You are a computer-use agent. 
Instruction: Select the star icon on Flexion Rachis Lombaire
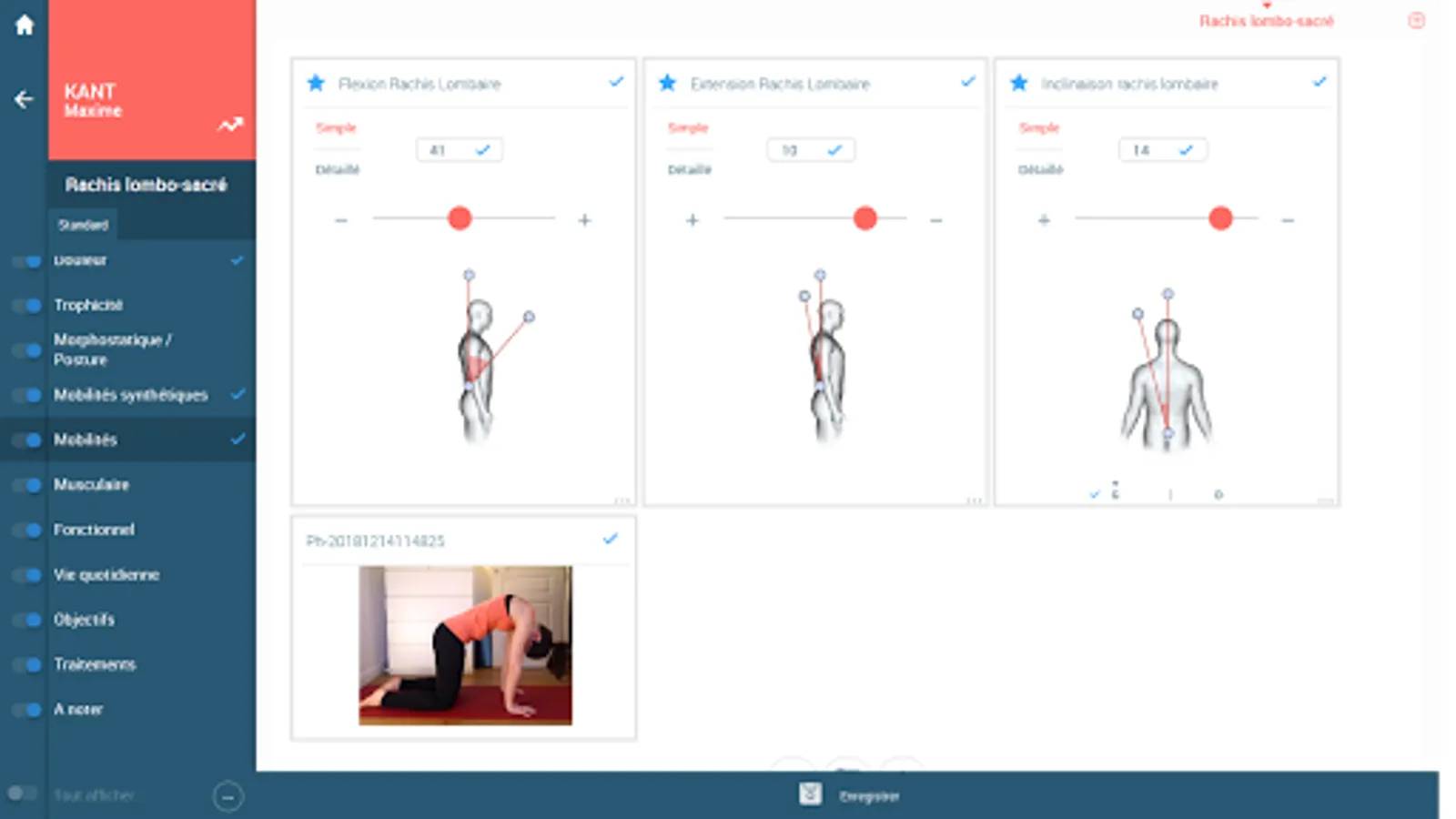coord(316,83)
